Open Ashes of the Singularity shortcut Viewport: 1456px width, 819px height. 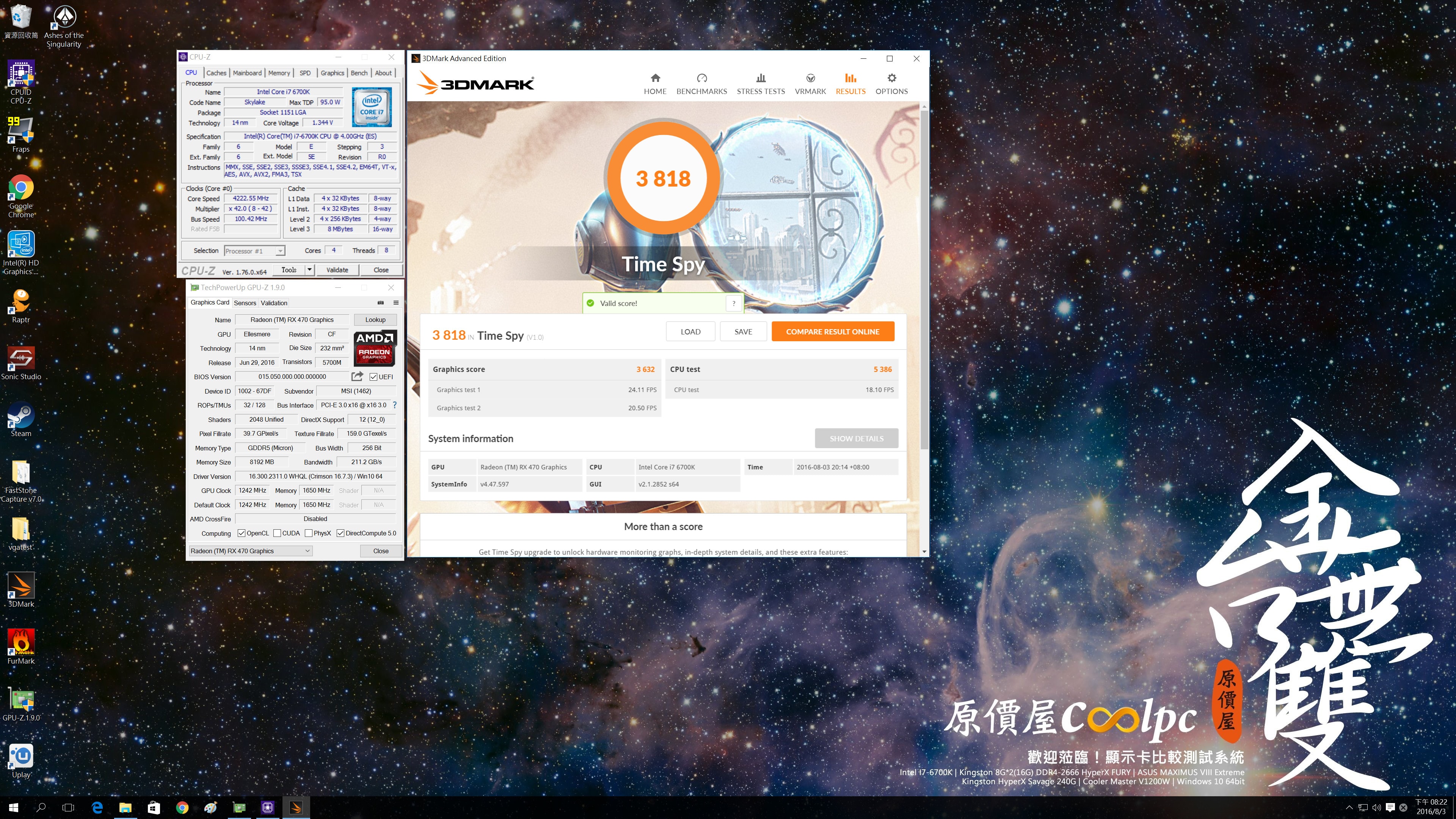point(64,25)
